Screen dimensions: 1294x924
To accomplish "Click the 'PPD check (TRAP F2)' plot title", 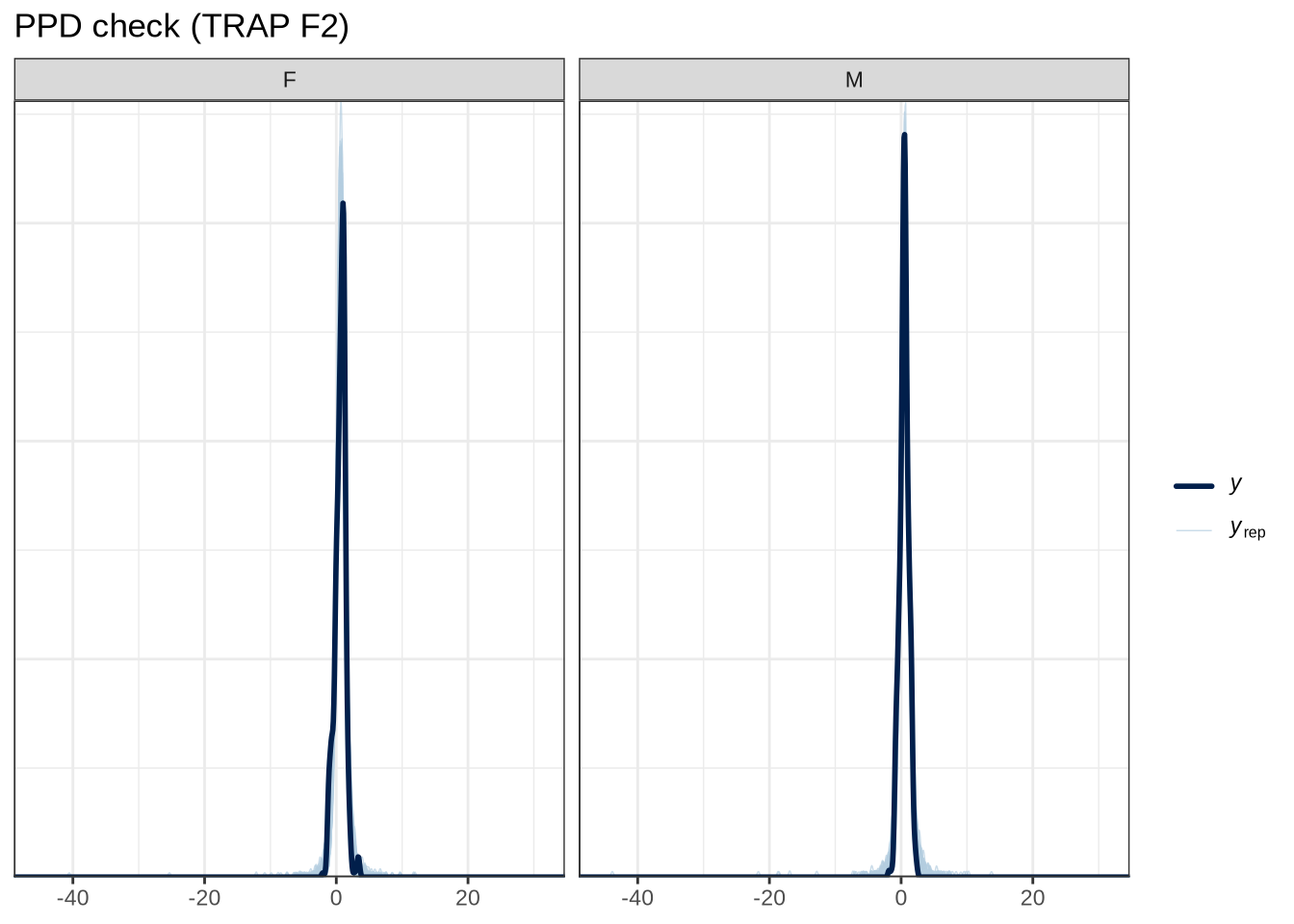I will 181,26.
